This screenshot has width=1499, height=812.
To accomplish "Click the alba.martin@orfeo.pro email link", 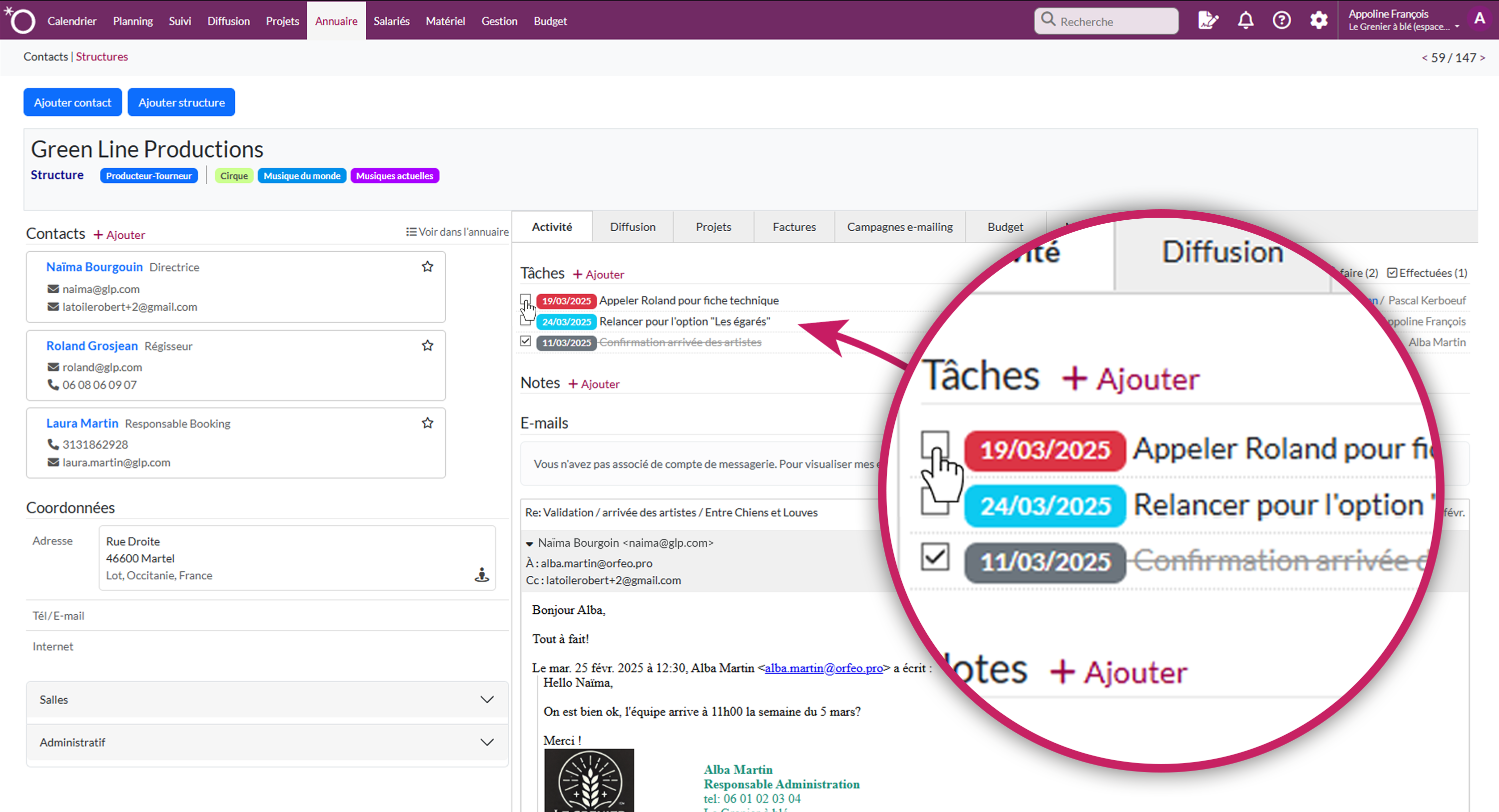I will tap(823, 668).
